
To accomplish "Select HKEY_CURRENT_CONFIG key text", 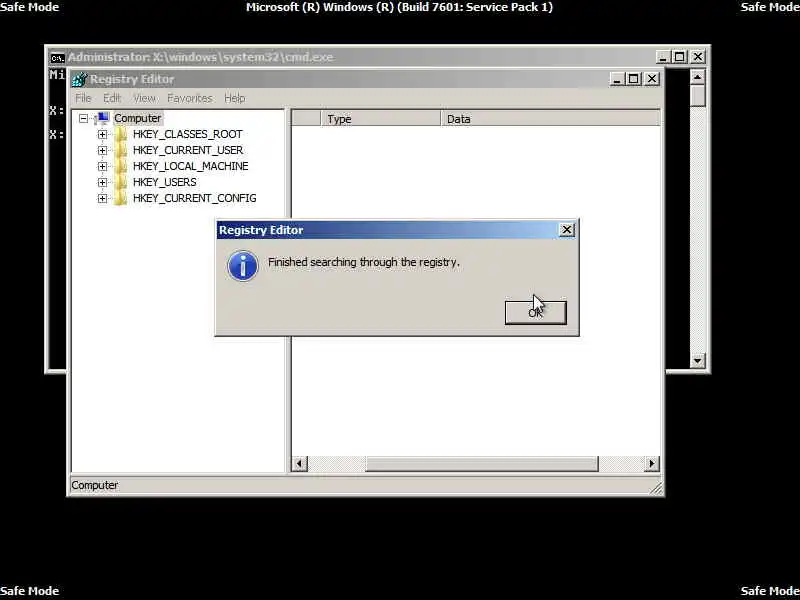I will pos(194,198).
